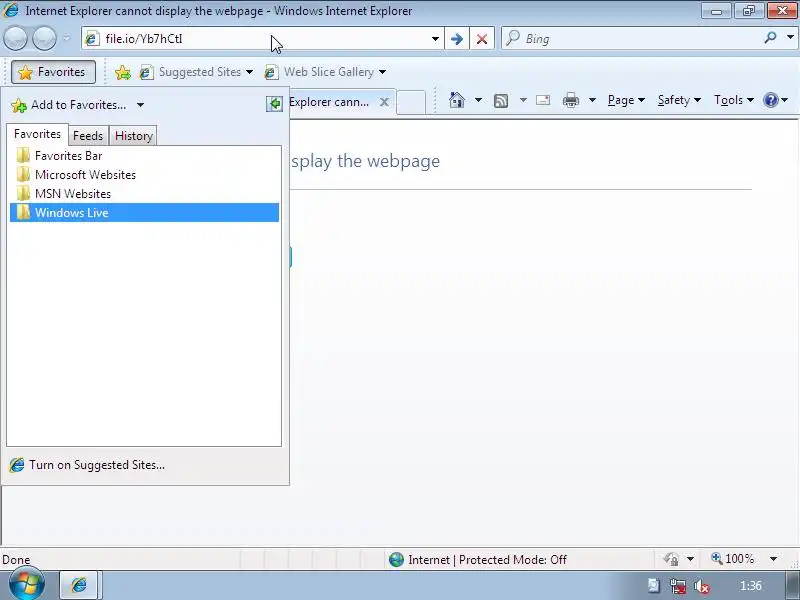
Task: Click the blue Go arrow button
Action: 457,39
